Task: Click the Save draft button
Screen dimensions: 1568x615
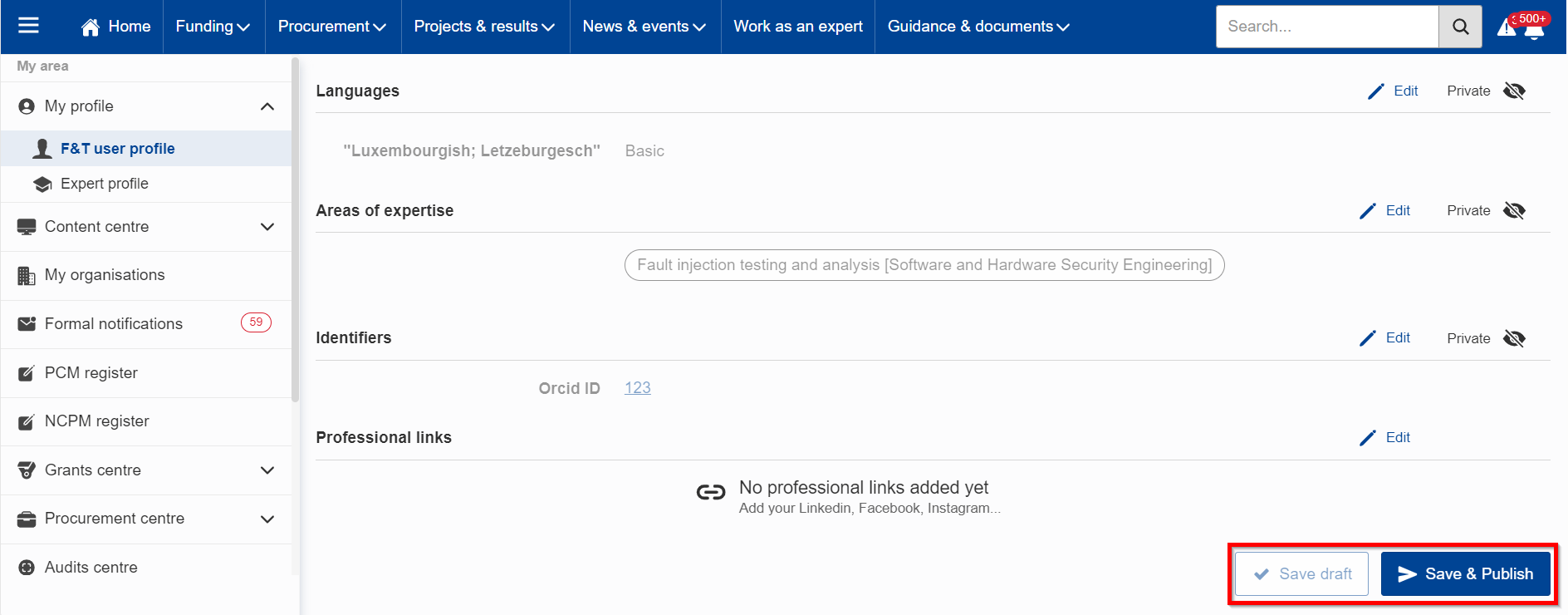Action: 1301,574
